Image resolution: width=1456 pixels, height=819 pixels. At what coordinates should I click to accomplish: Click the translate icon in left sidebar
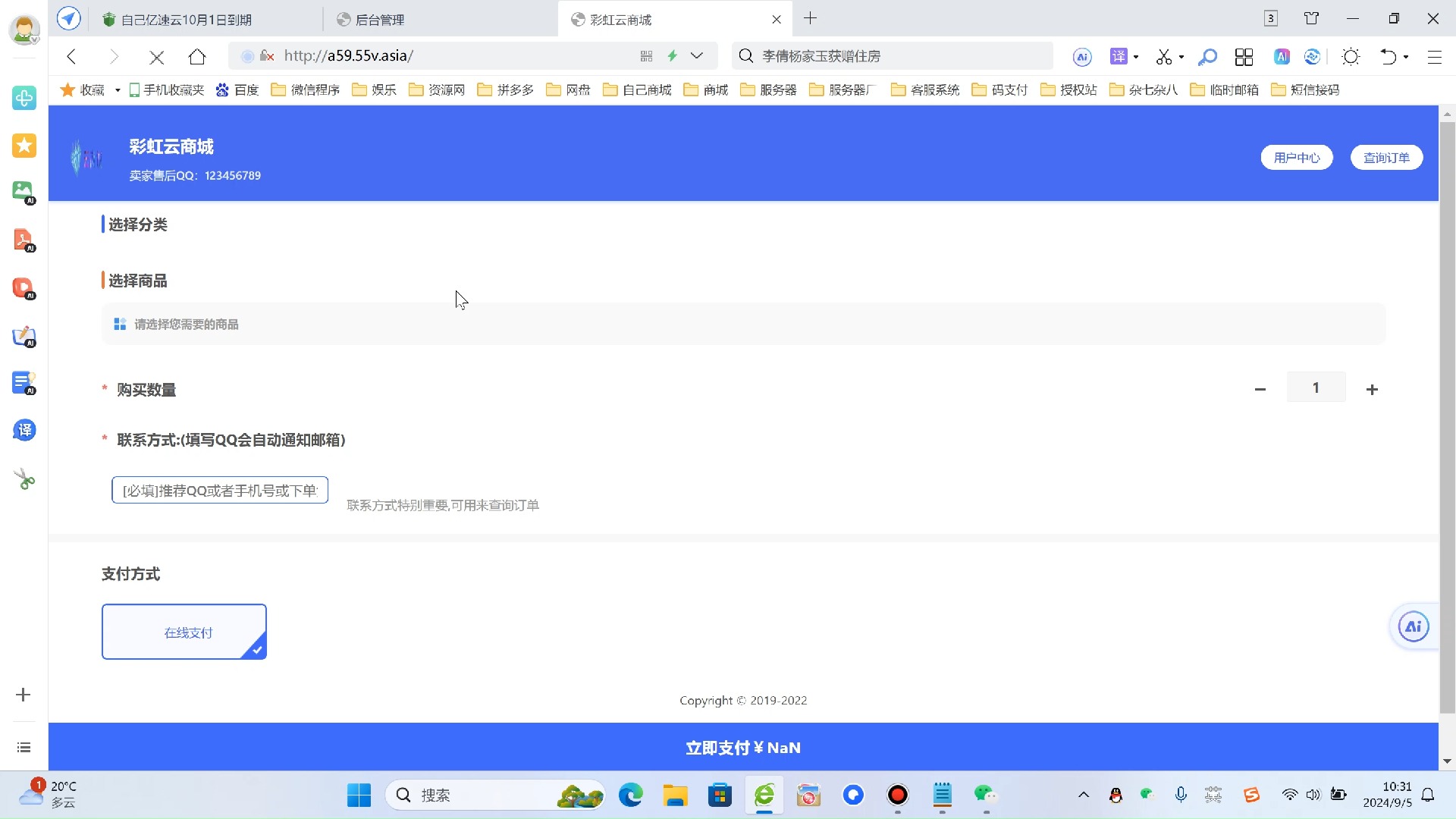tap(24, 431)
